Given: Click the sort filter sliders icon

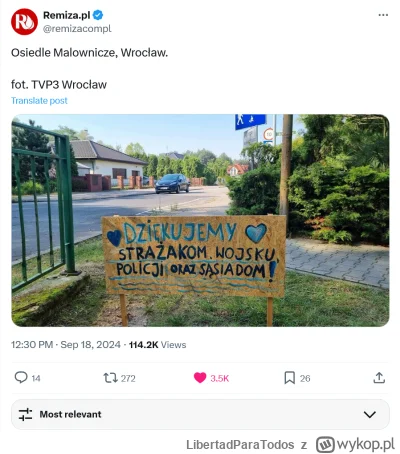Looking at the screenshot, I should click(25, 414).
